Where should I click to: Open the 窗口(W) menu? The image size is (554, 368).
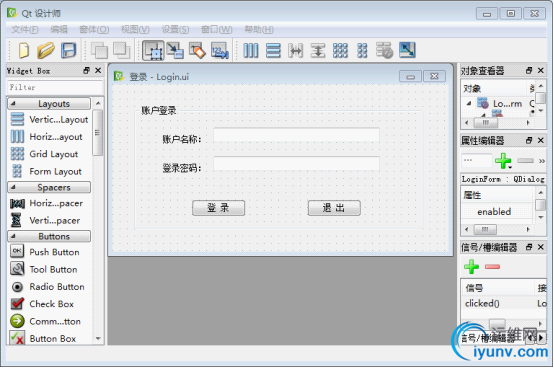click(x=217, y=29)
